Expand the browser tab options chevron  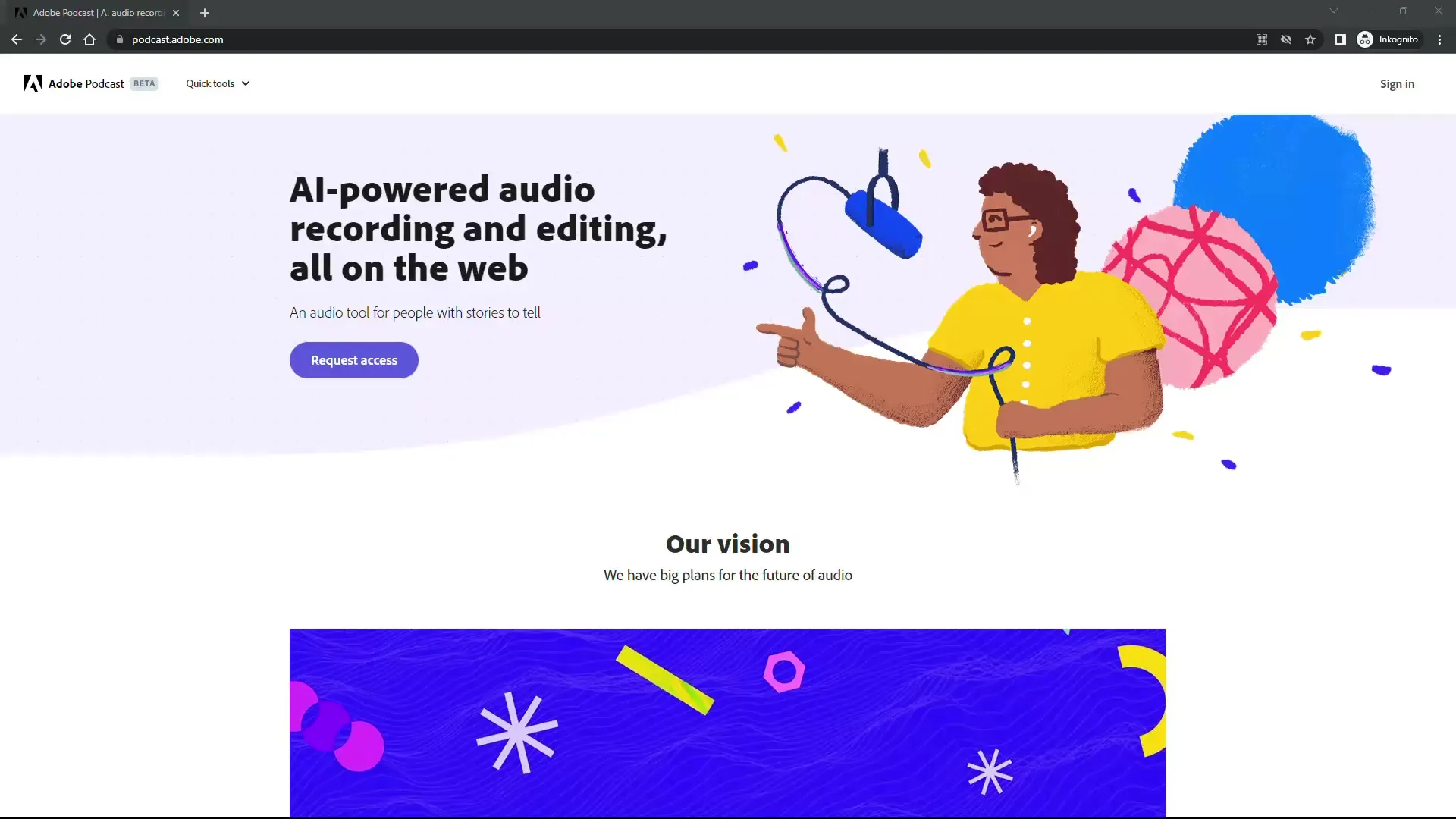pyautogui.click(x=1333, y=11)
